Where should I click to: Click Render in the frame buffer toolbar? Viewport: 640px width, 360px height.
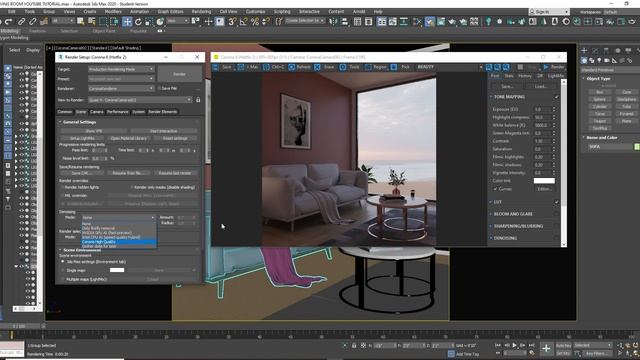click(554, 67)
